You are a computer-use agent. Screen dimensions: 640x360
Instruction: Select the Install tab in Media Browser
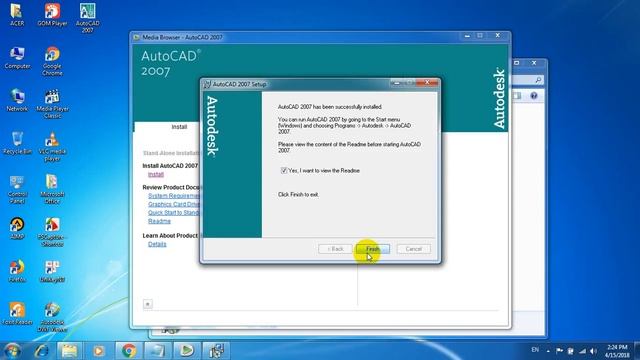179,127
